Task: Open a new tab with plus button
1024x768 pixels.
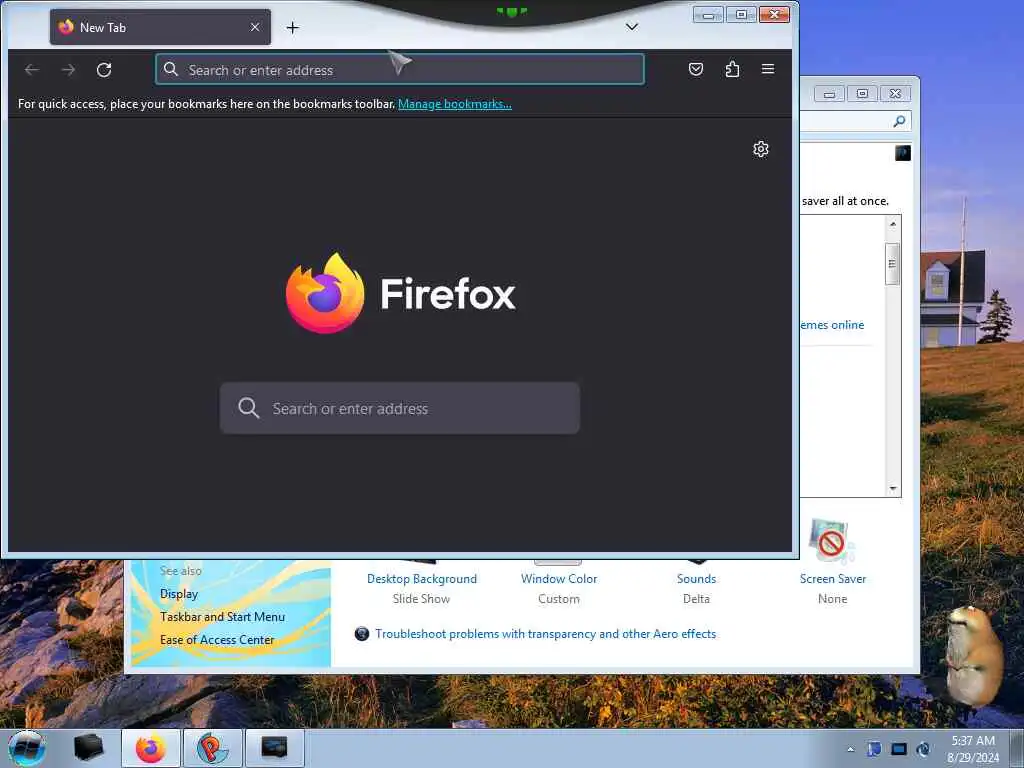Action: pyautogui.click(x=293, y=27)
